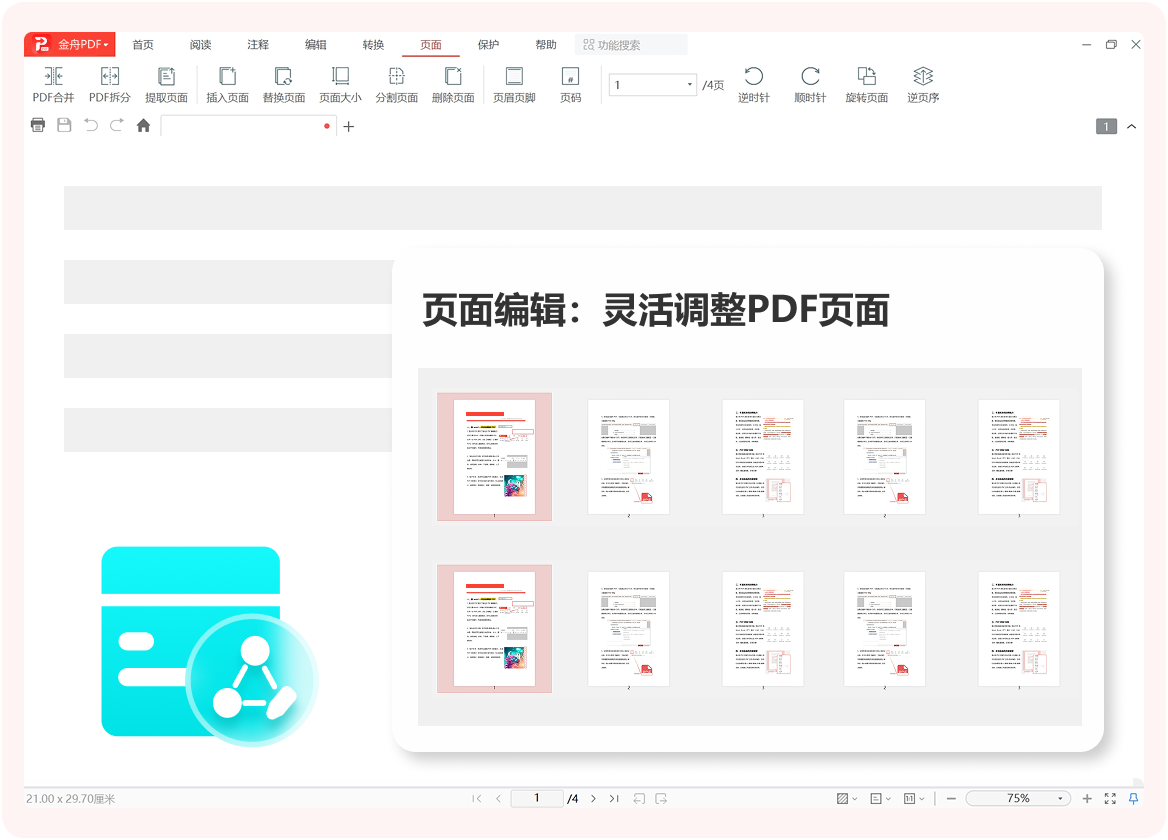Image resolution: width=1168 pixels, height=840 pixels.
Task: Click the document tab with red dot
Action: pyautogui.click(x=248, y=126)
